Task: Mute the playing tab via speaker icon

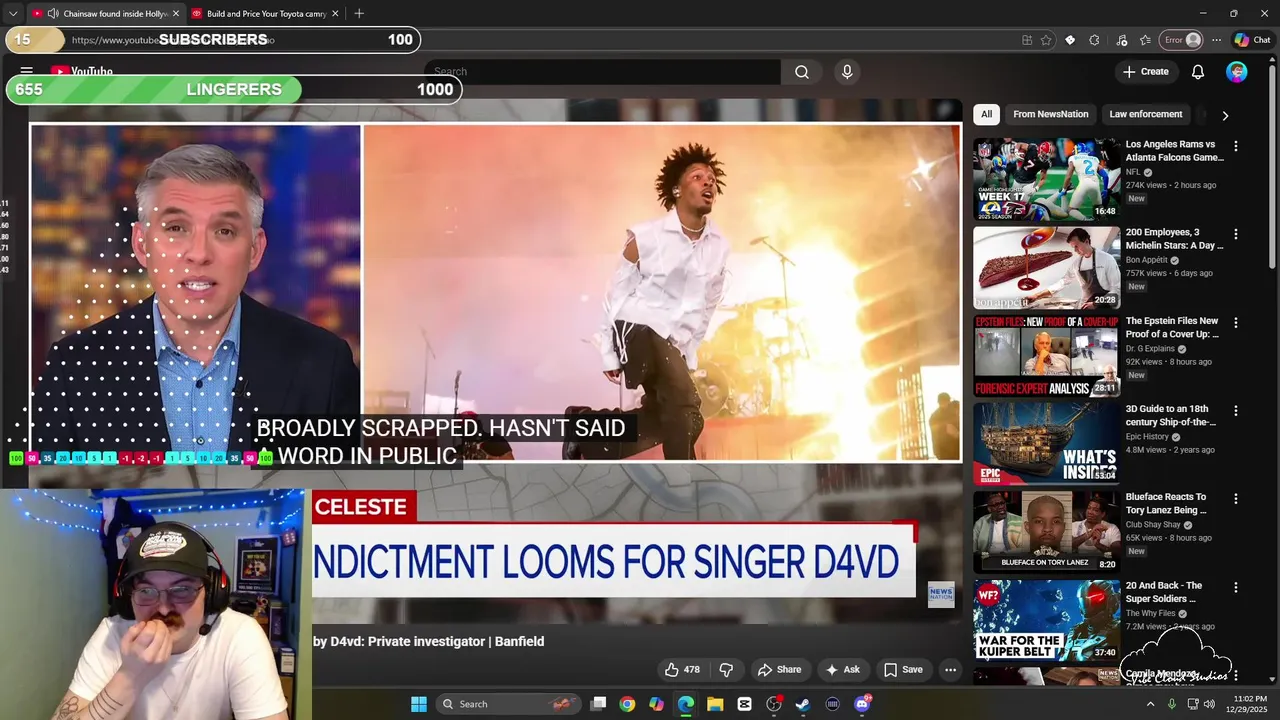Action: [x=52, y=14]
